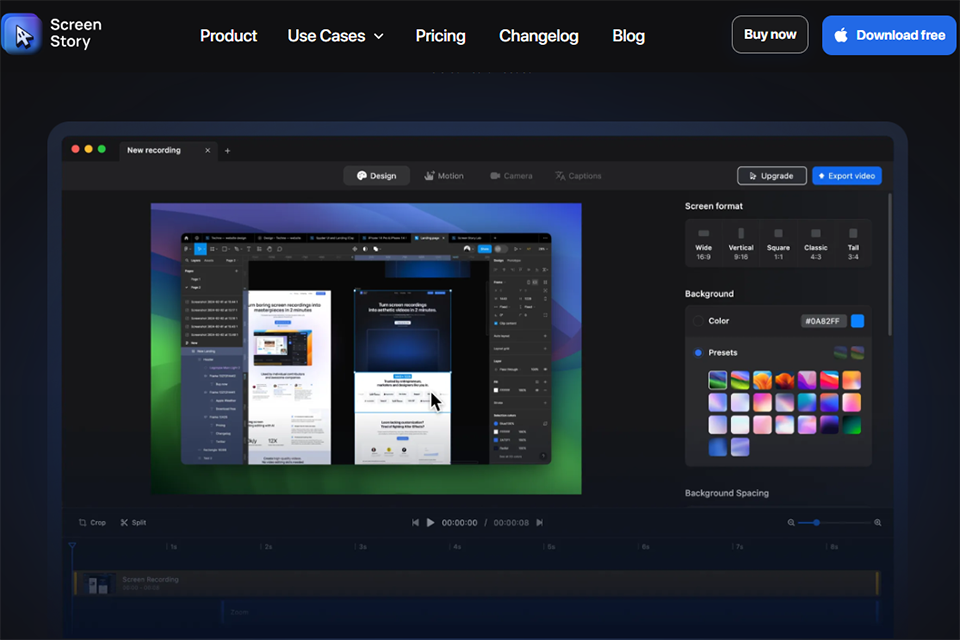Pick the darker variant thumbnail beside Presets

[840, 352]
